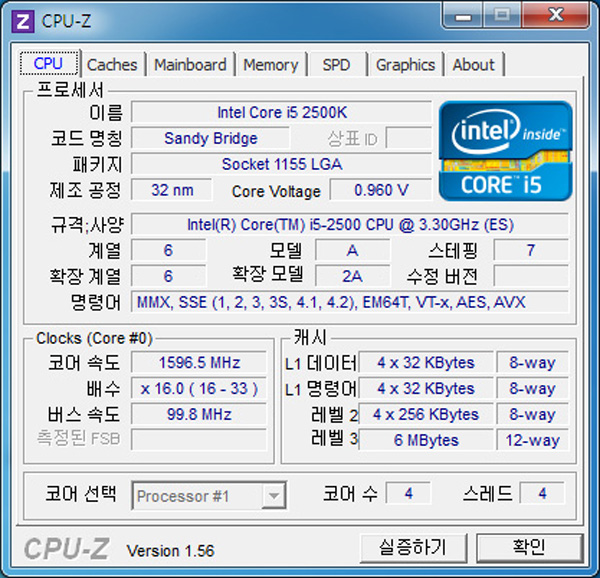Click the empty 수정 버전 revision field
Viewport: 600px width, 578px height.
tap(531, 276)
